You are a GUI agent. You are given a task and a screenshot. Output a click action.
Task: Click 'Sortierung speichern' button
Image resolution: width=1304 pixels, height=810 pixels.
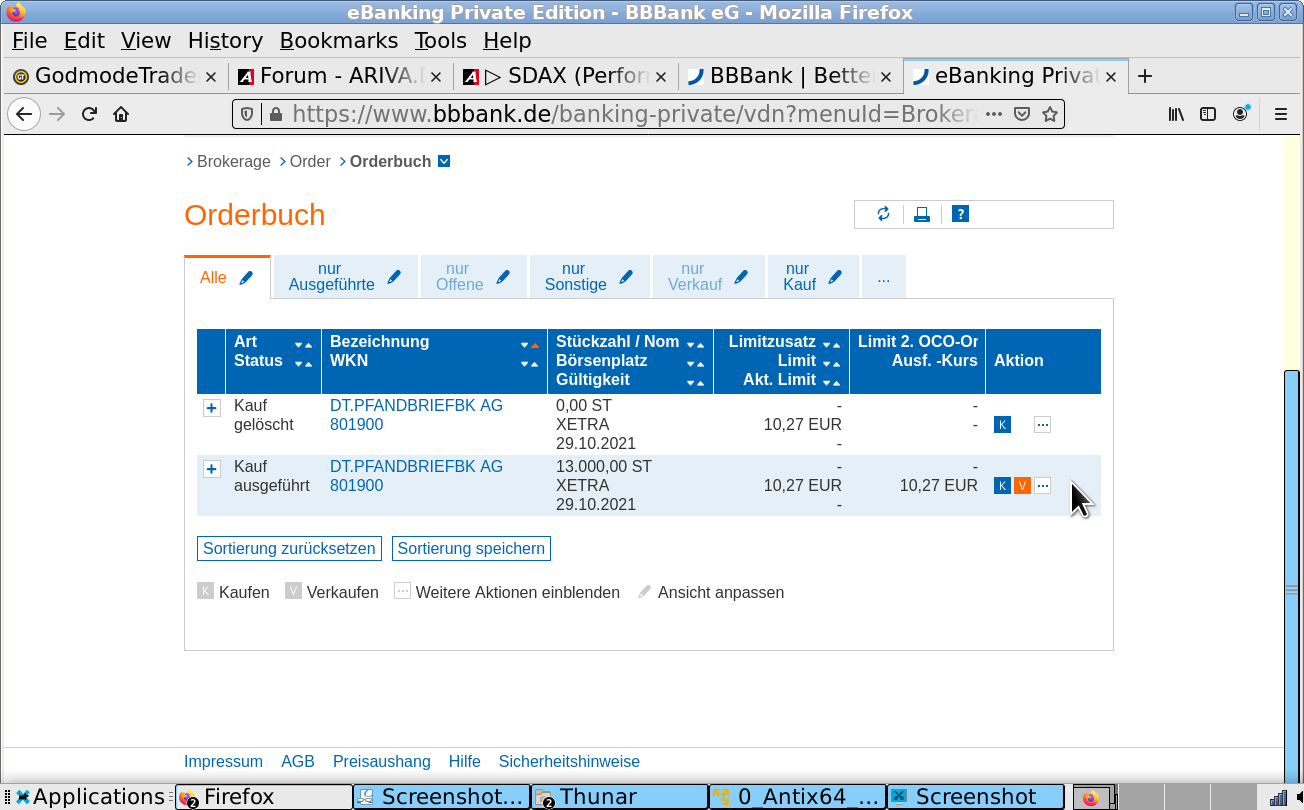471,548
